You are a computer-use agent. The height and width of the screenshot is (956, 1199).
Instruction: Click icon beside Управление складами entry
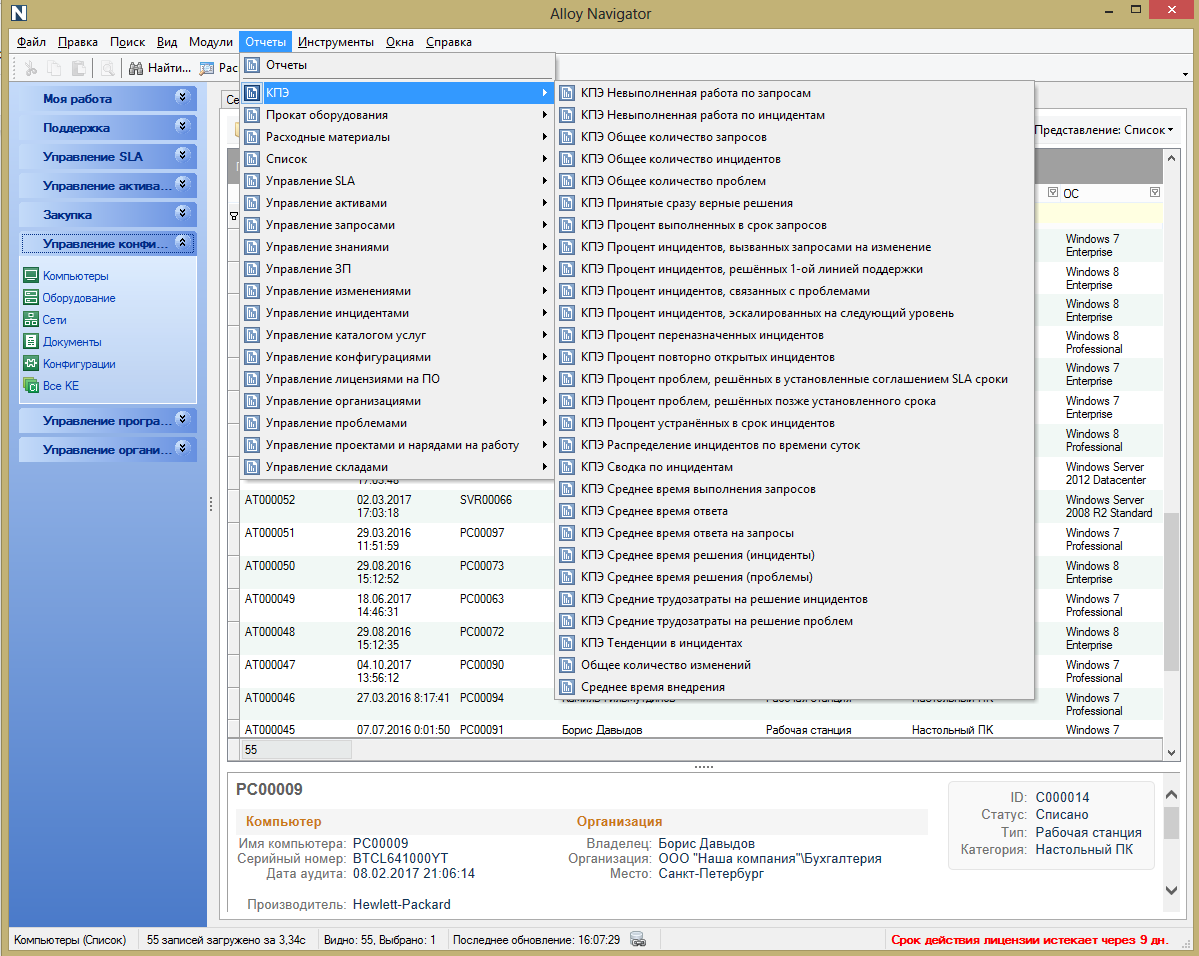tap(252, 467)
